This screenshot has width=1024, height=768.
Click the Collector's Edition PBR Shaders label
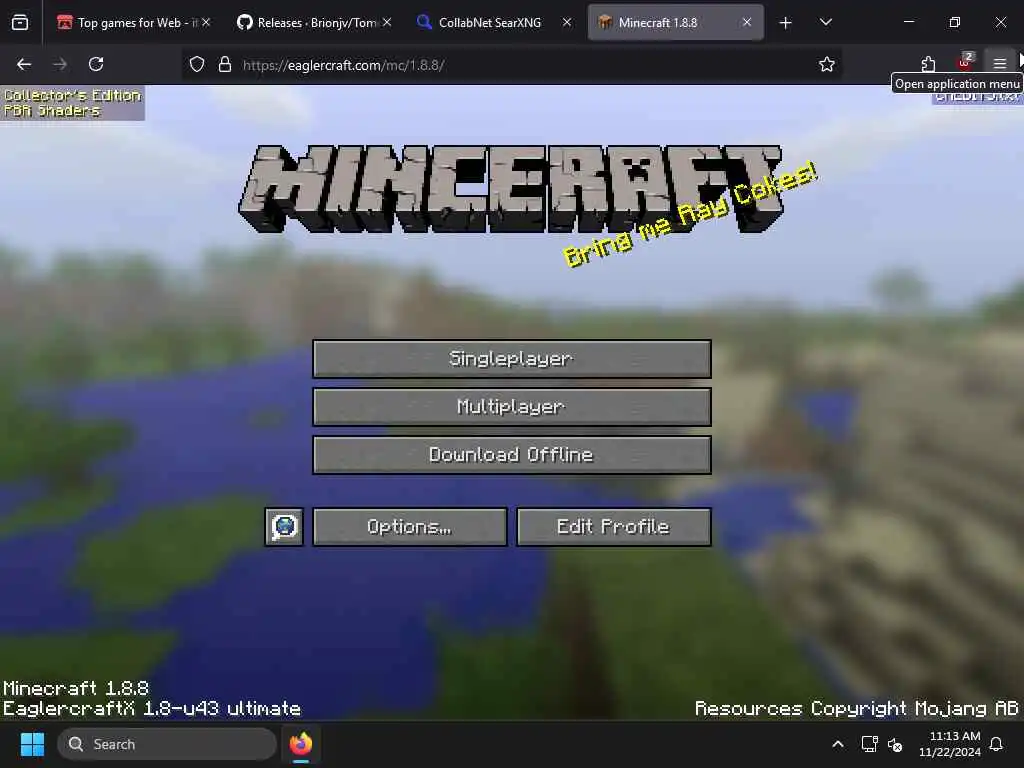pos(72,103)
